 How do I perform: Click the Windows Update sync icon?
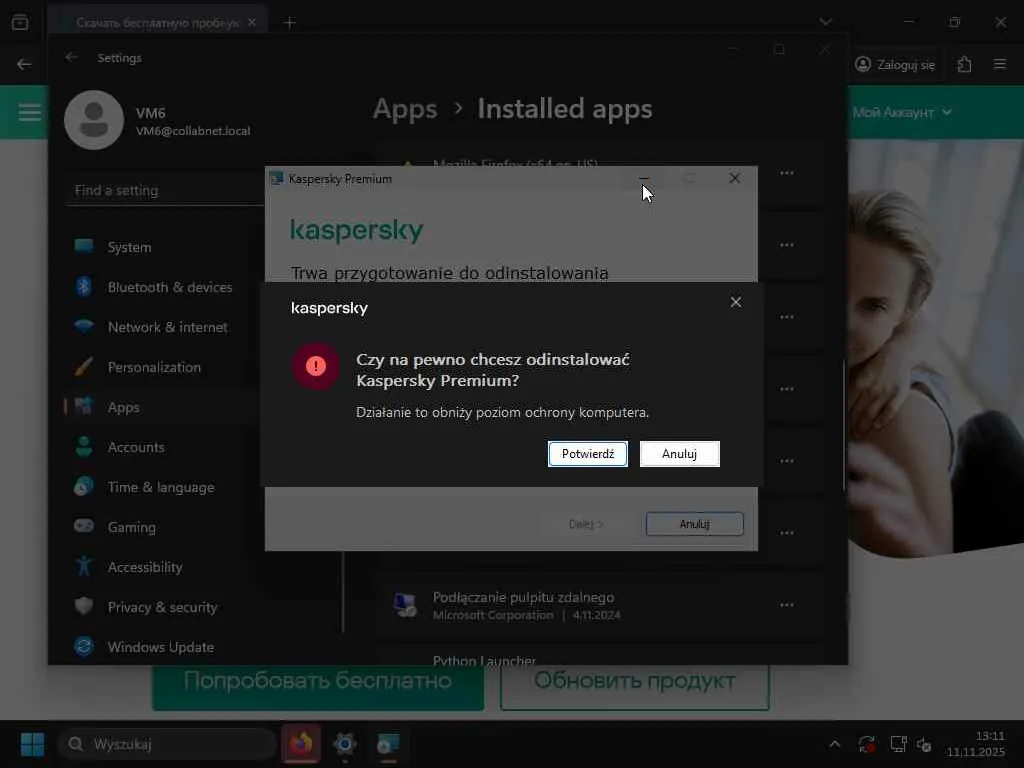point(84,646)
